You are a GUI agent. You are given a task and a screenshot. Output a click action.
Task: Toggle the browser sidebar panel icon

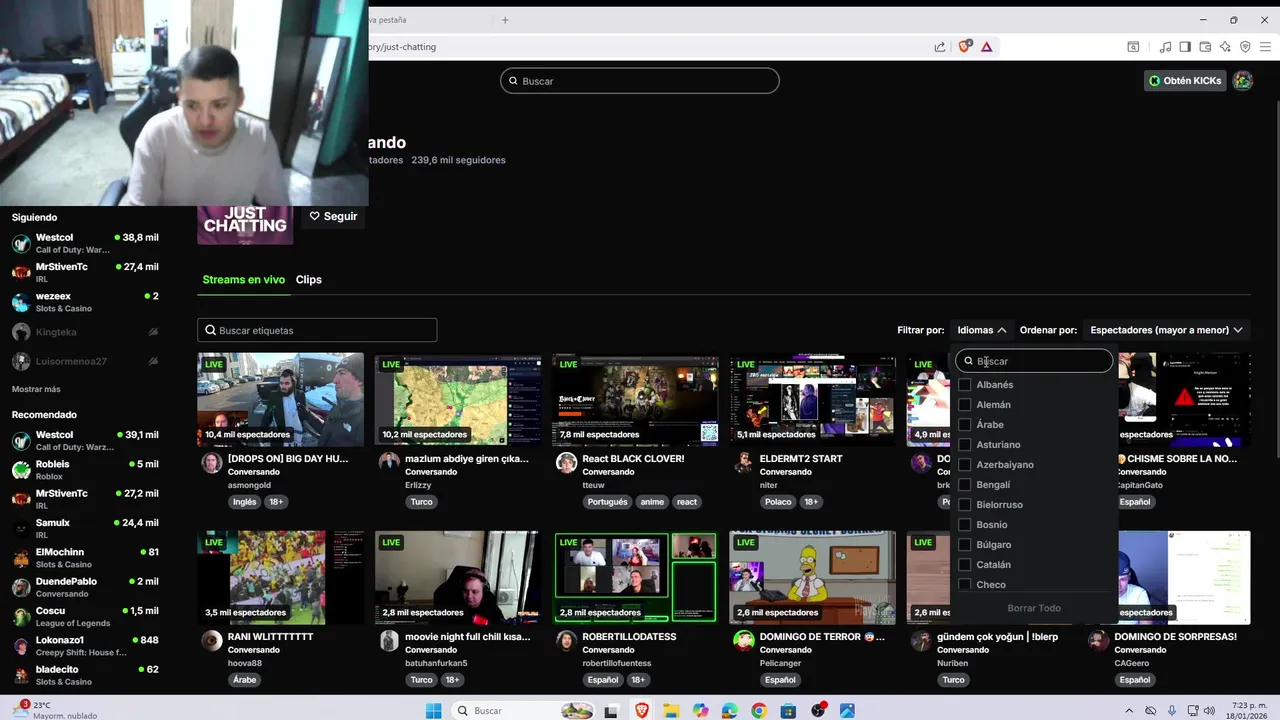pos(1185,46)
